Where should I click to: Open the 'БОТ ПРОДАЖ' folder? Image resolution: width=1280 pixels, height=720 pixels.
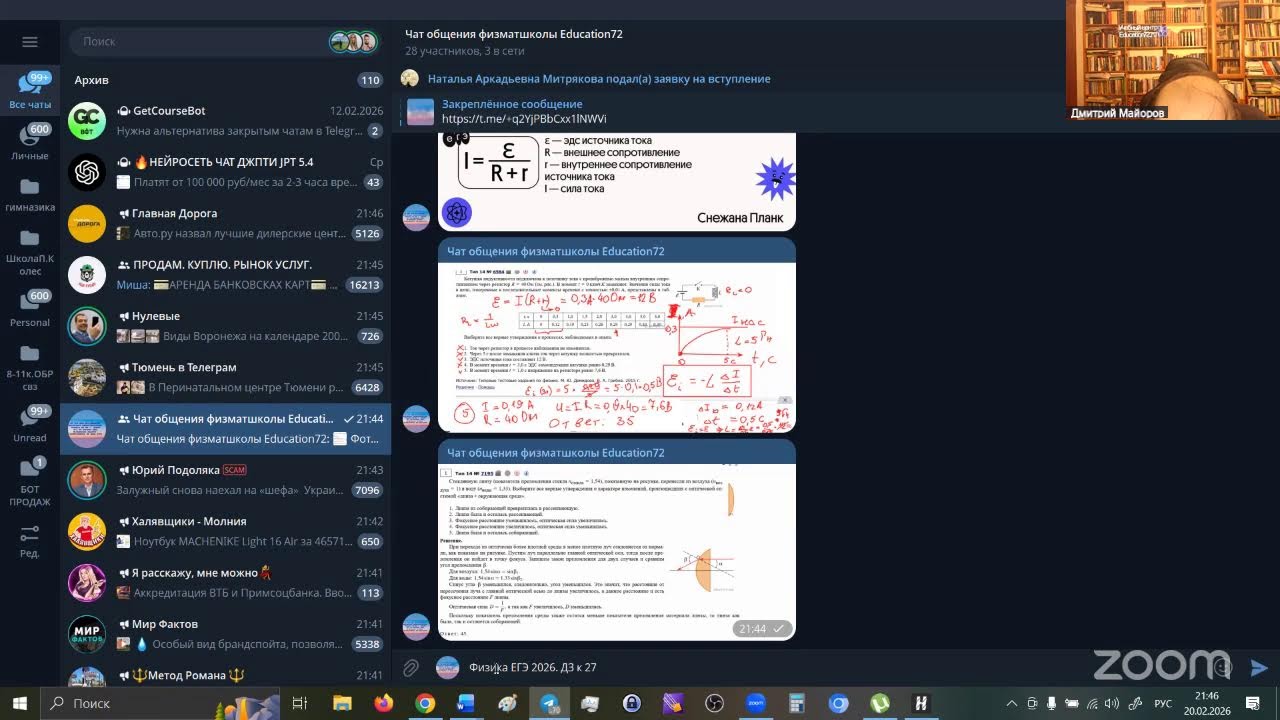30,482
